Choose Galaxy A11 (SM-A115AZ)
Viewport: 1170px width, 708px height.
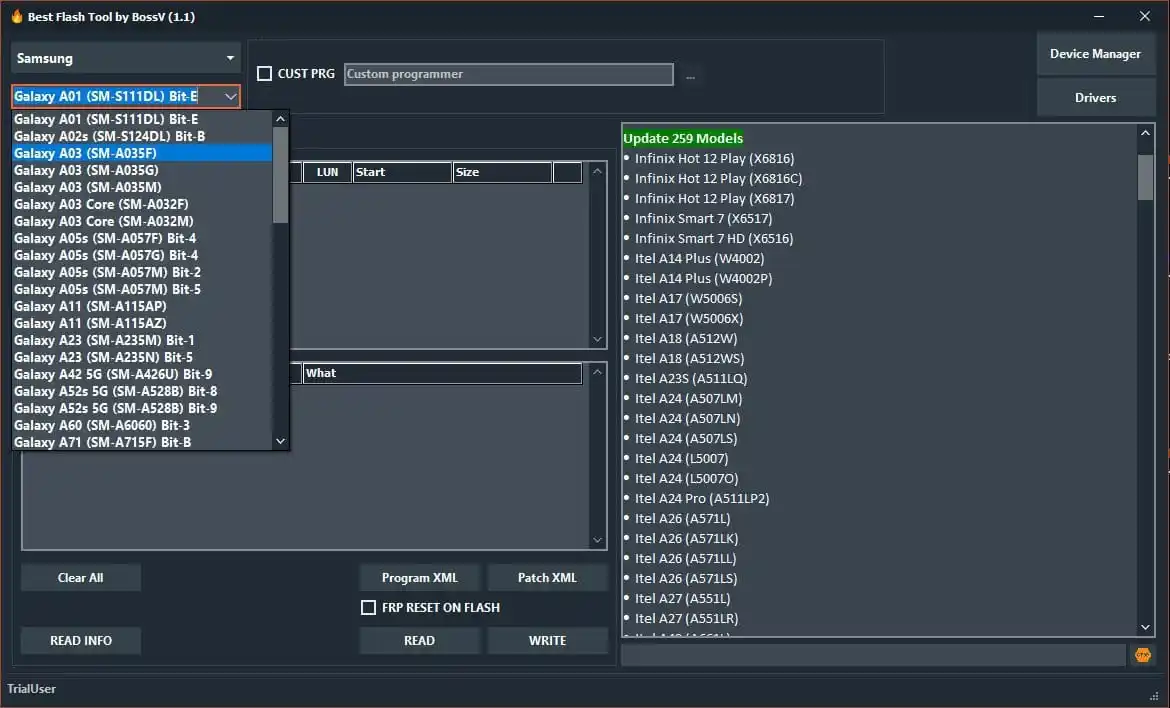[x=142, y=323]
